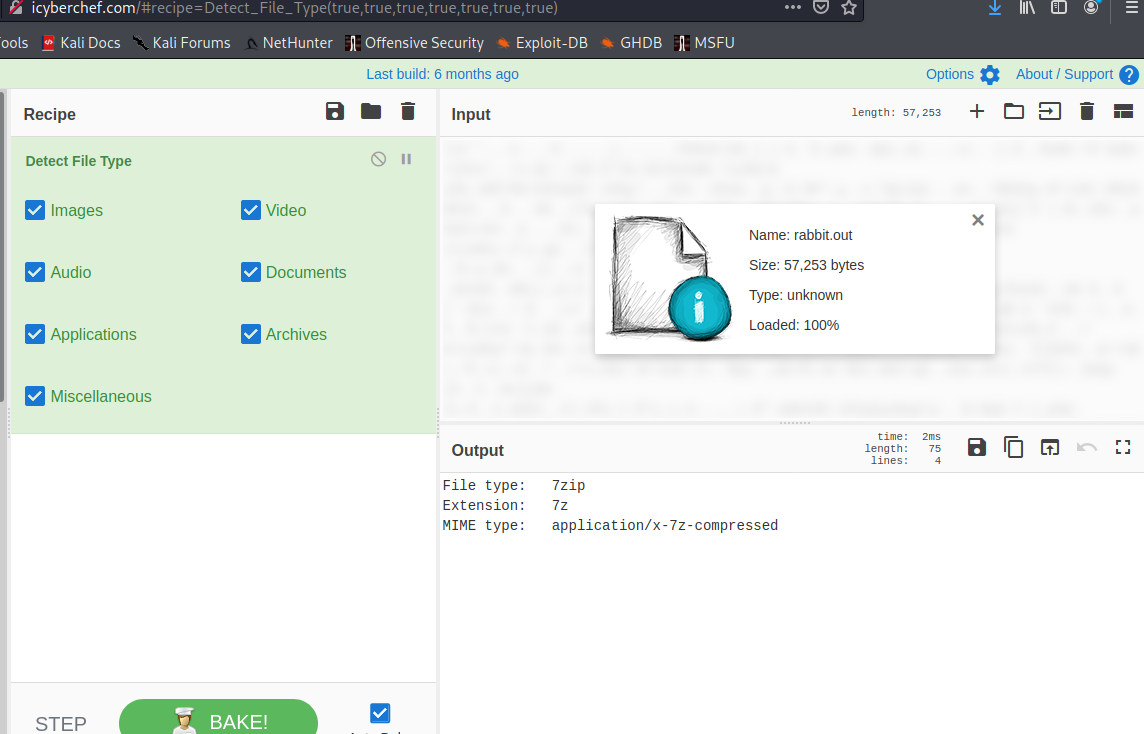Add a new input tab
This screenshot has width=1144, height=734.
pyautogui.click(x=977, y=112)
